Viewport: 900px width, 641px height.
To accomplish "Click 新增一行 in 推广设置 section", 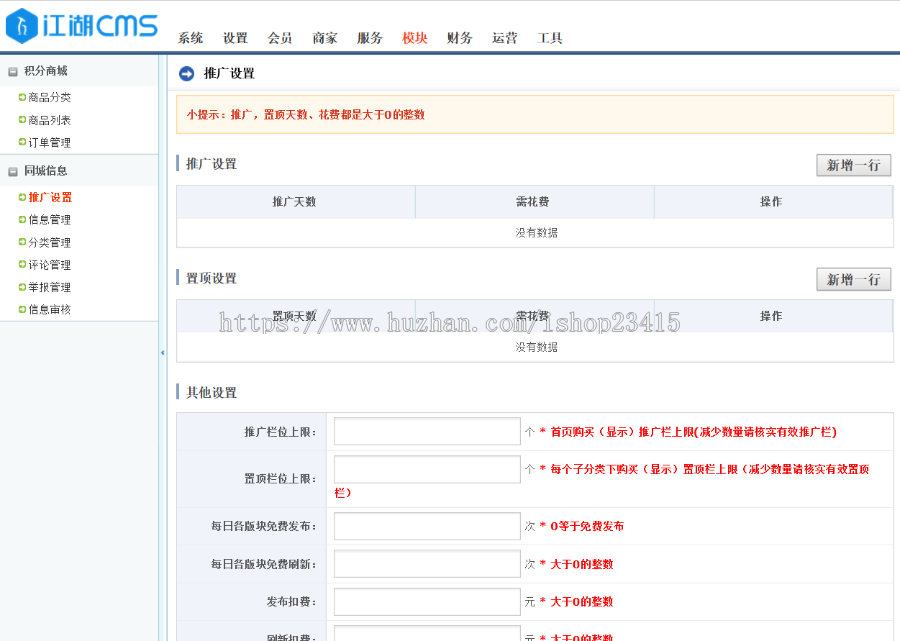I will [854, 165].
